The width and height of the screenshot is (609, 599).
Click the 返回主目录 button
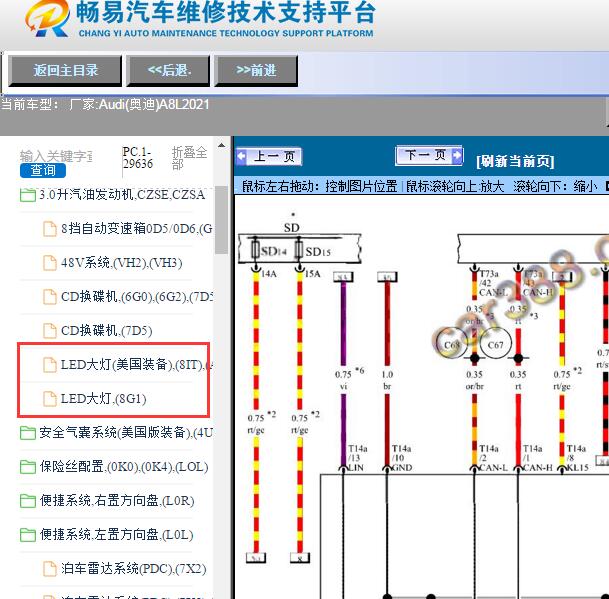coord(65,71)
